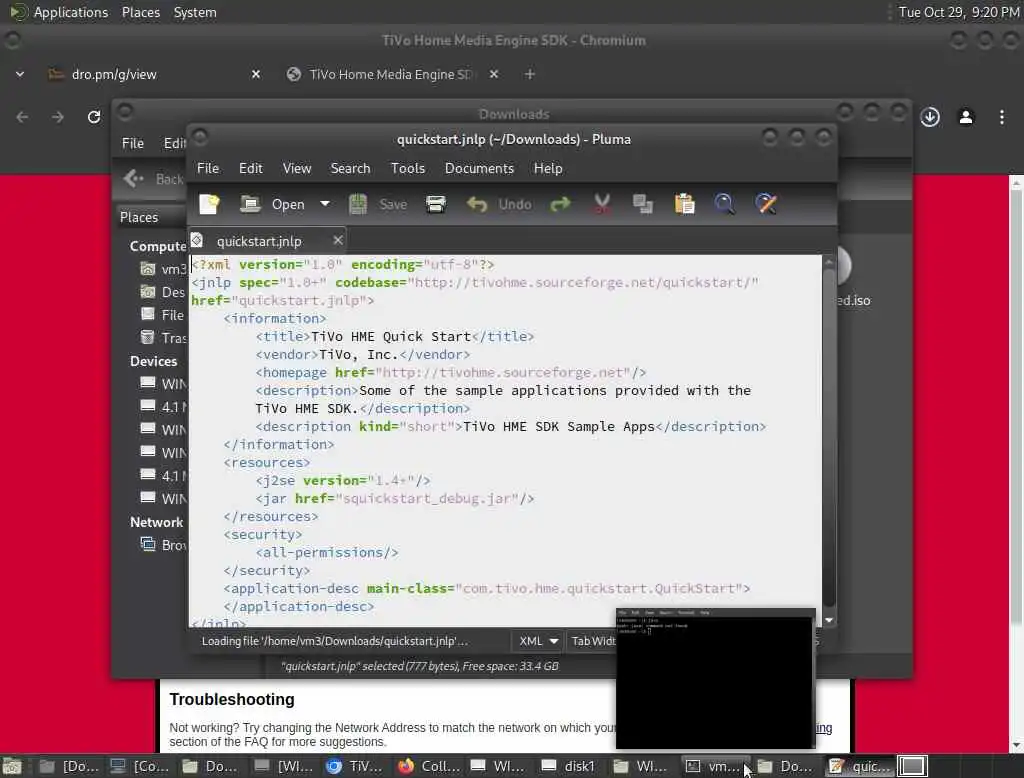Expand the Open recent files dropdown arrow

[325, 204]
